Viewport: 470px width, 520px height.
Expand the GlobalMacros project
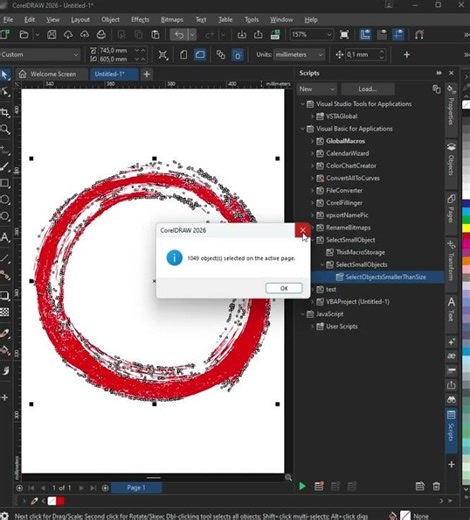point(312,141)
